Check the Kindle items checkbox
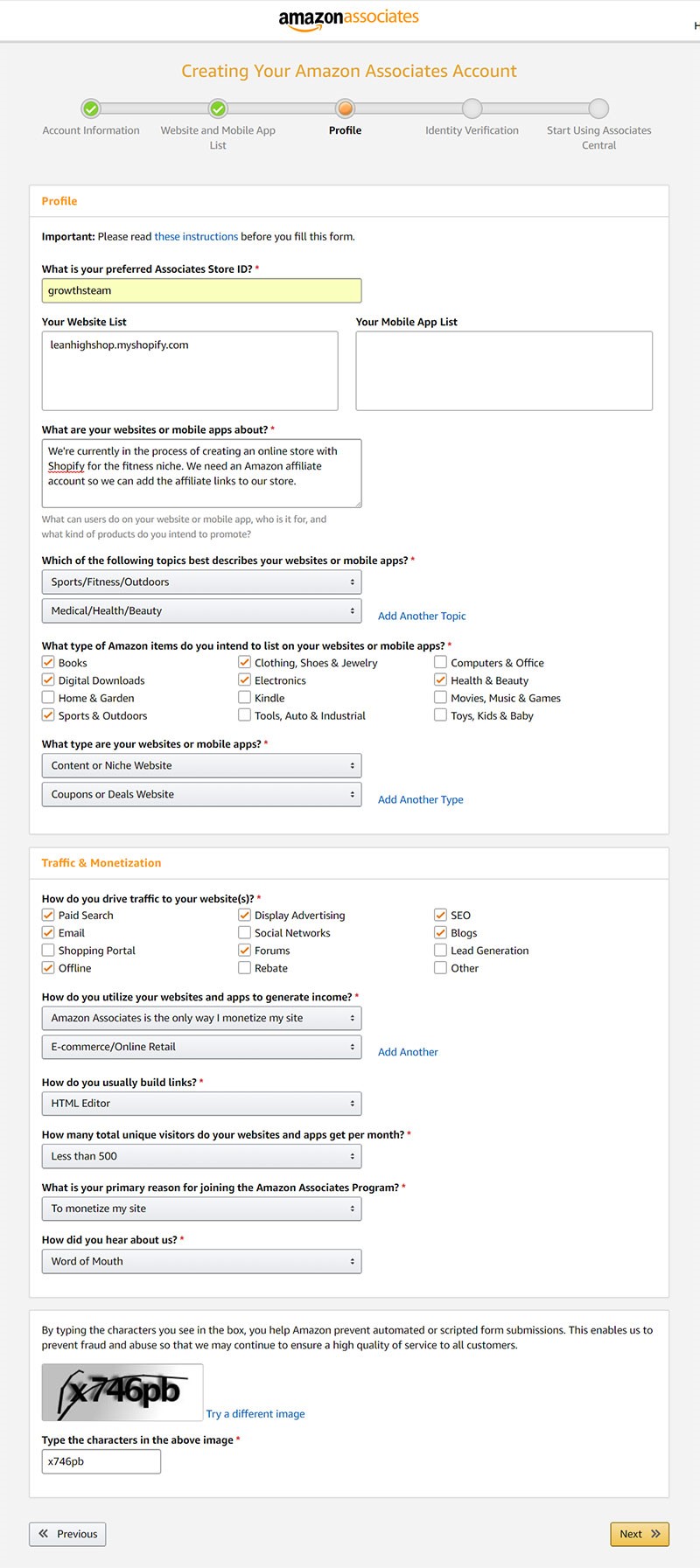Viewport: 700px width, 1568px height. 244,697
